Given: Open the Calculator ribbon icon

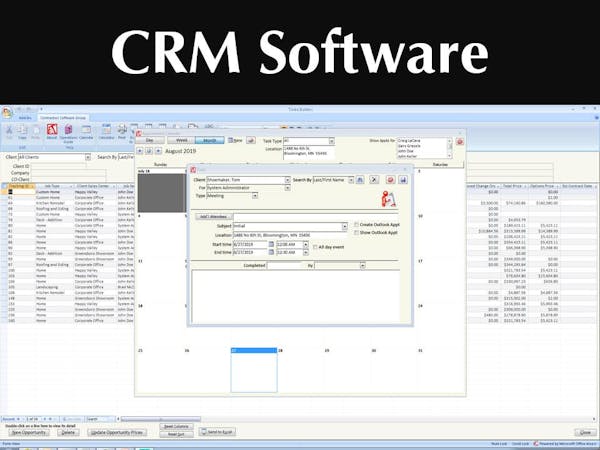Looking at the screenshot, I should (x=106, y=129).
